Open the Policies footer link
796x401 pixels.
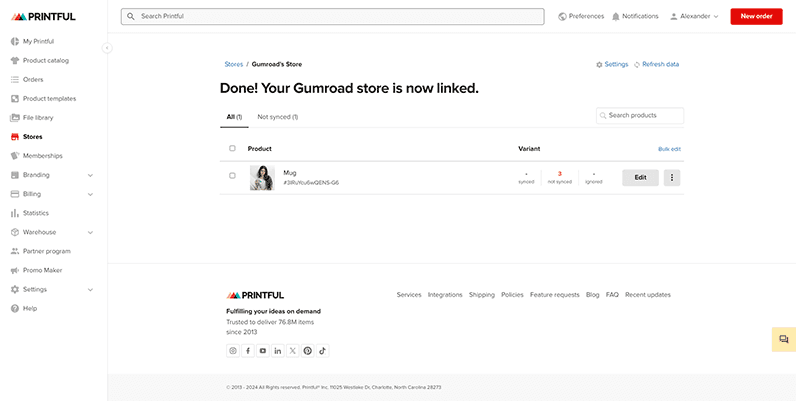[x=512, y=295]
